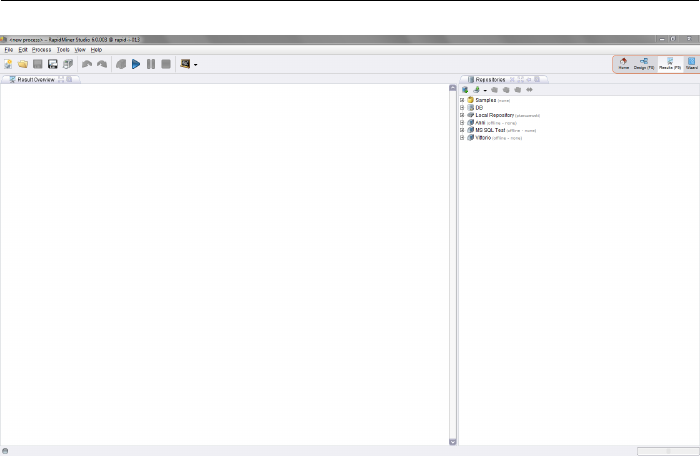Expand the MS SQL Test repository node
700x456 pixels.
click(x=462, y=130)
